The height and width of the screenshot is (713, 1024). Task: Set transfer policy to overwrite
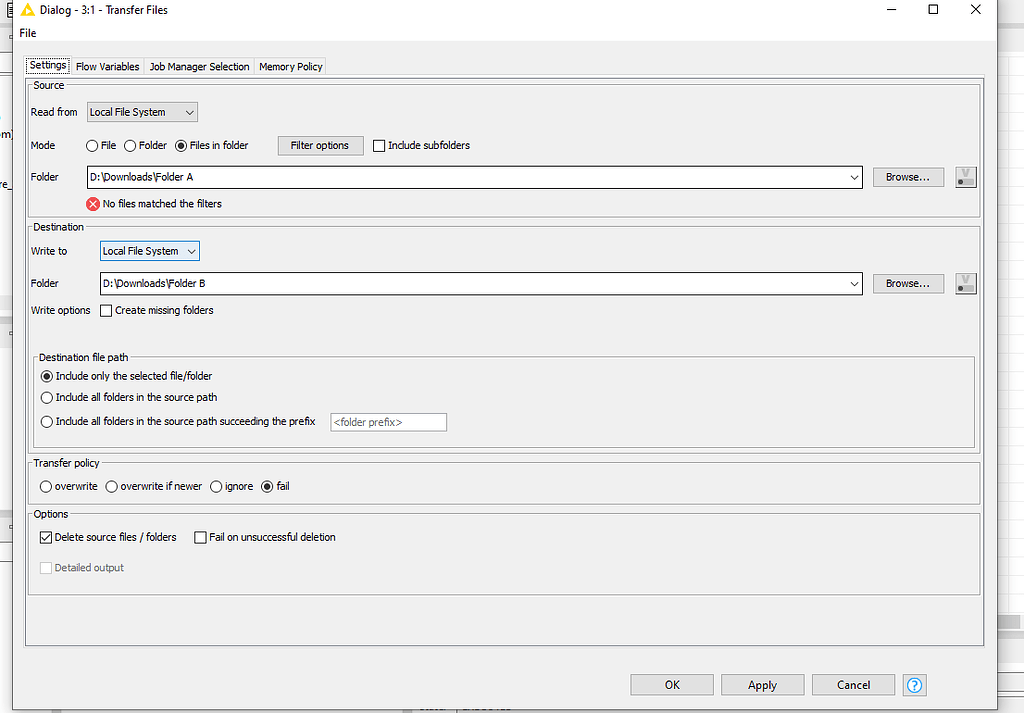tap(46, 486)
